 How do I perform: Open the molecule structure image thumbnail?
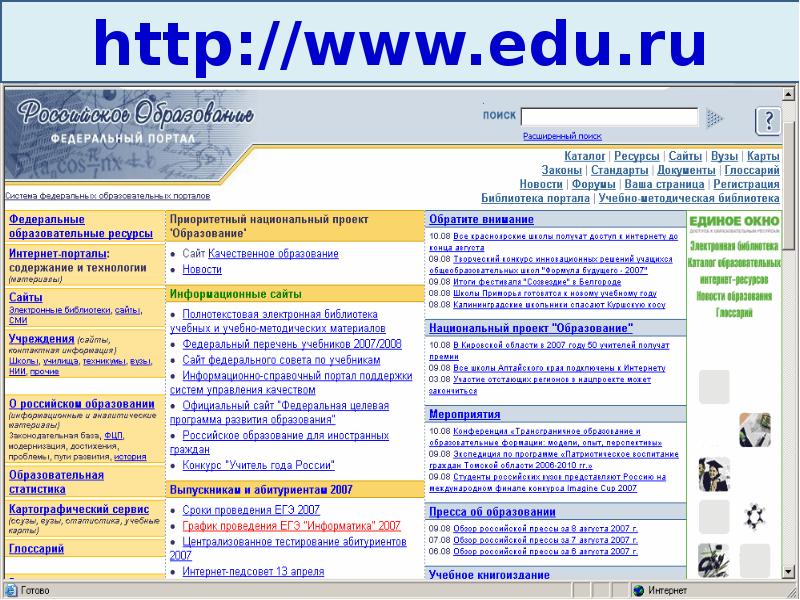point(754,516)
